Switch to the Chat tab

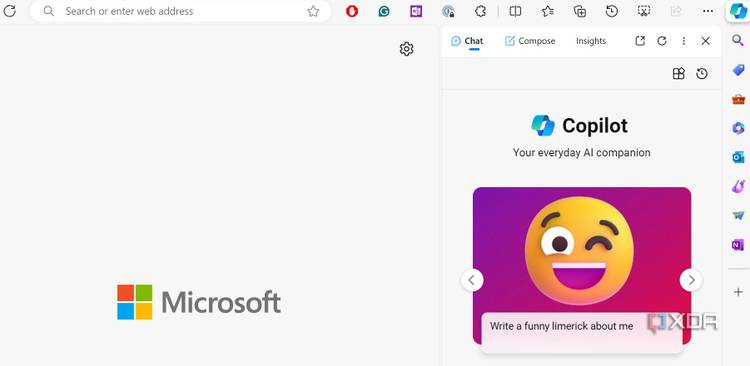tap(467, 41)
